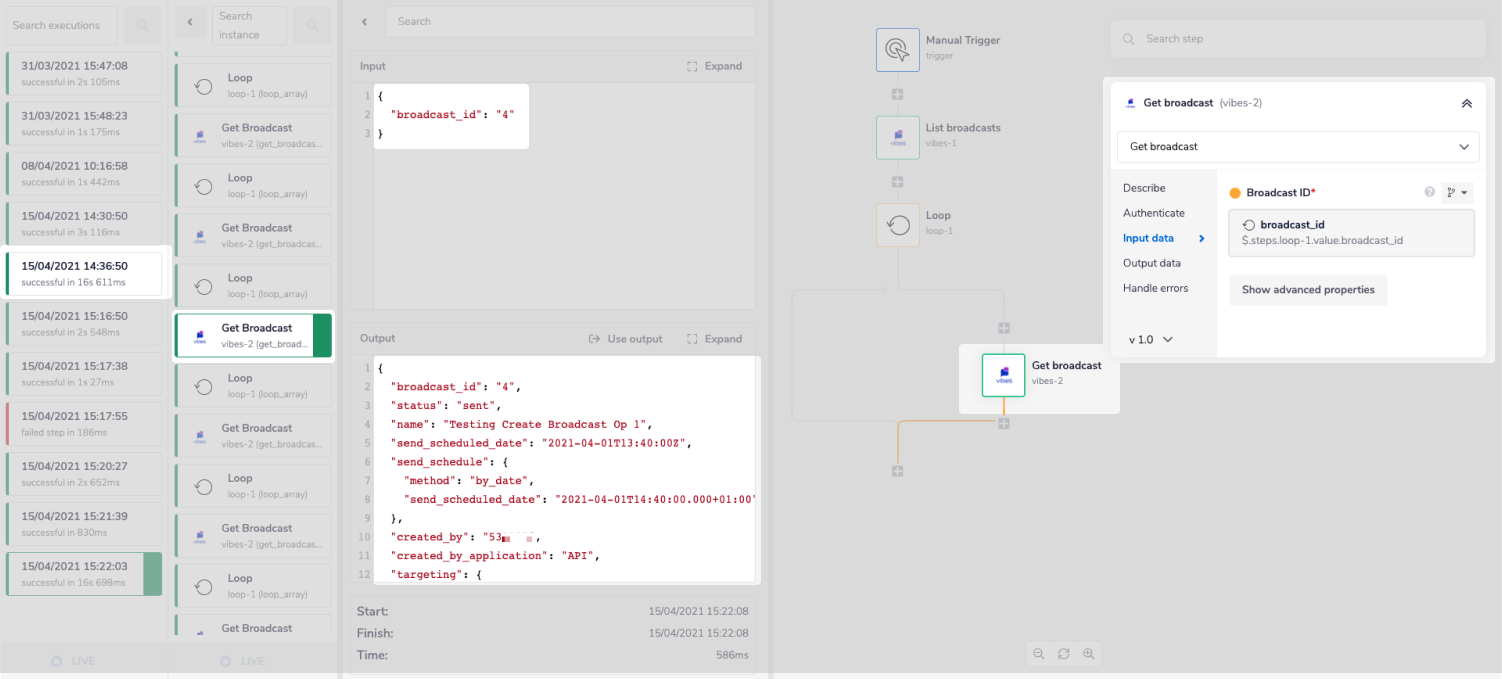Open the Get broadcast operation dropdown
Image resolution: width=1502 pixels, height=679 pixels.
pyautogui.click(x=1297, y=147)
